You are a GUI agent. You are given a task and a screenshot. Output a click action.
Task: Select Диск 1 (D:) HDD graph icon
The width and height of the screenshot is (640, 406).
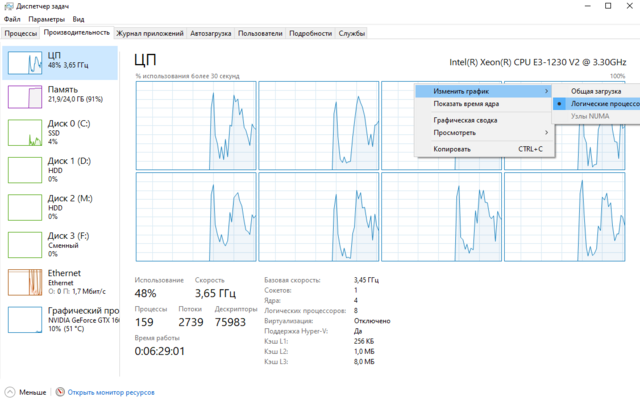25,171
